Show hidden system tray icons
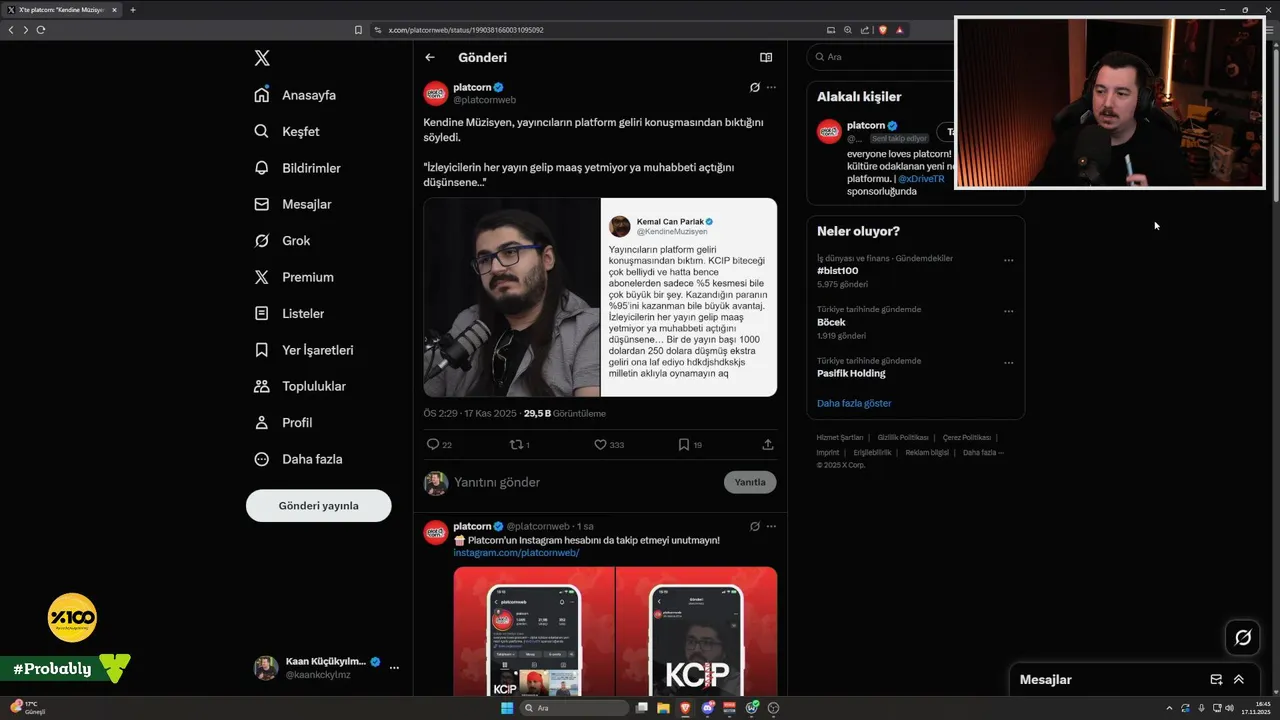Screen dimensions: 1280x720 [x=1169, y=708]
